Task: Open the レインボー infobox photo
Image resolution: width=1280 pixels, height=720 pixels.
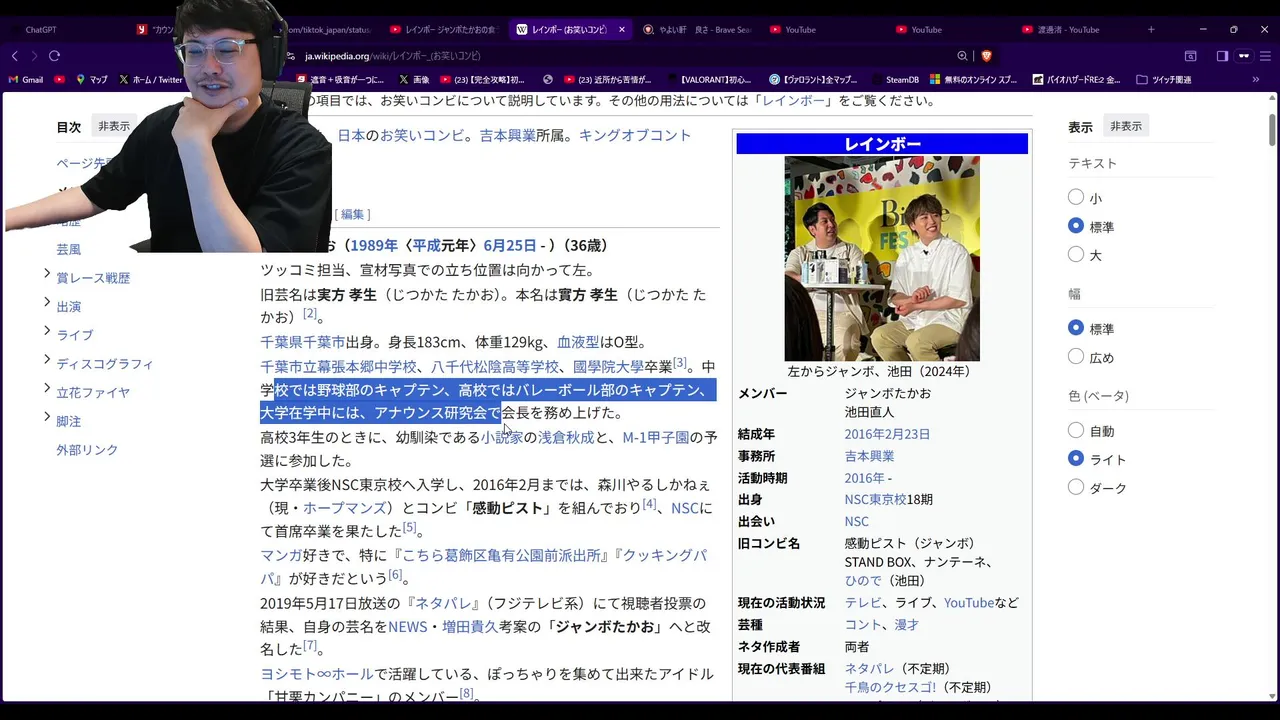Action: 882,258
